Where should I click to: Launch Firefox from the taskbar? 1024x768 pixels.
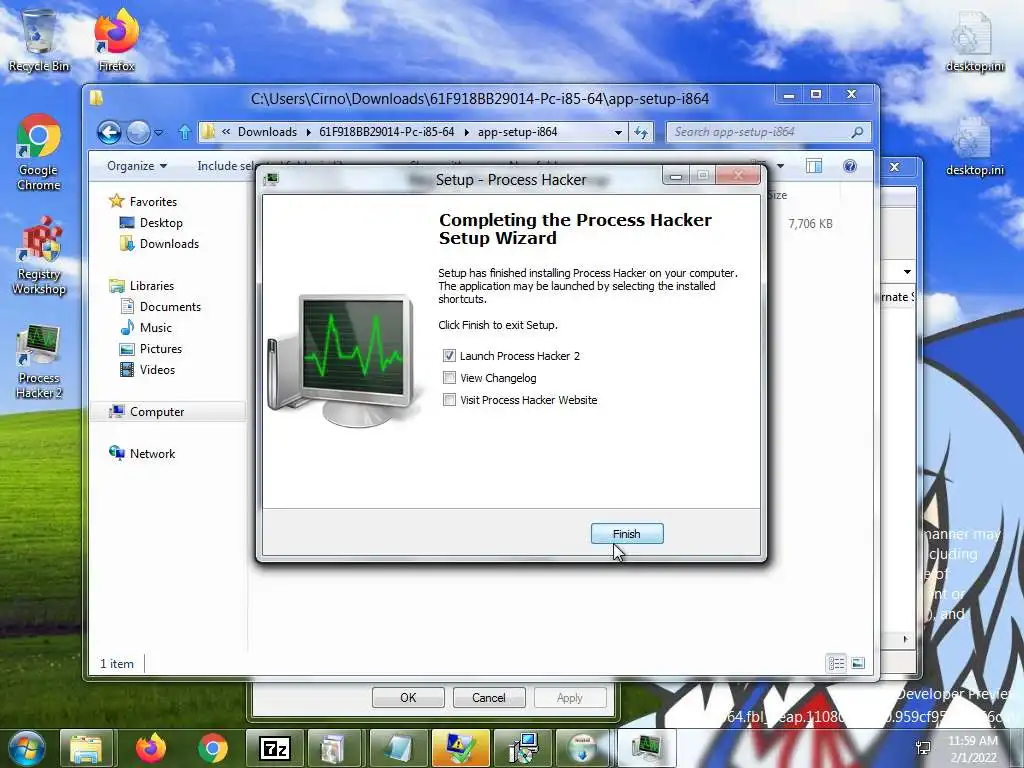click(151, 748)
